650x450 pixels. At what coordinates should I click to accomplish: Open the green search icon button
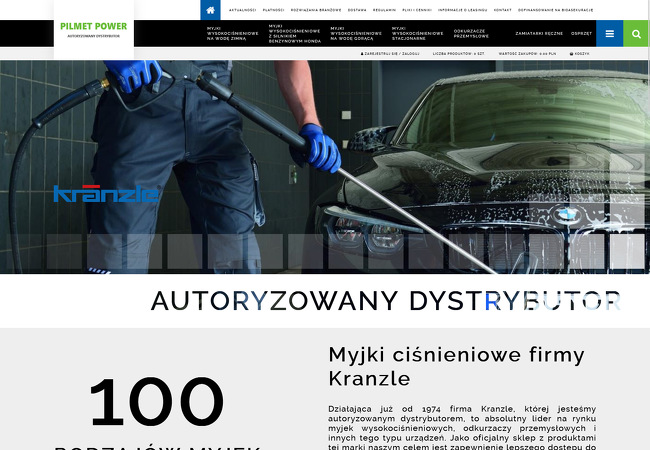tap(636, 34)
